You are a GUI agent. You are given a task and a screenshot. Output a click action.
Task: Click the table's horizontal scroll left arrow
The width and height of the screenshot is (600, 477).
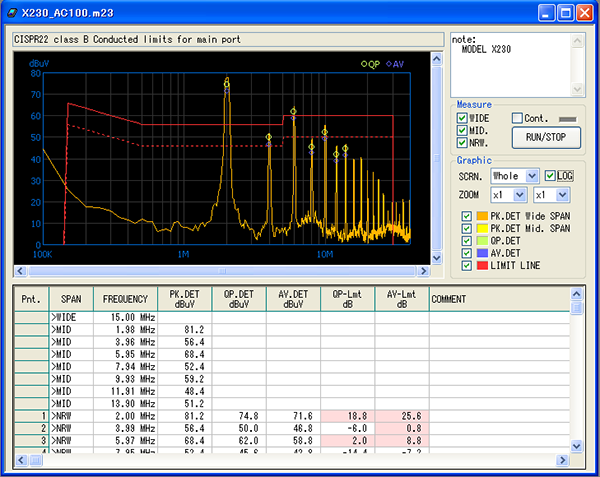click(x=21, y=459)
